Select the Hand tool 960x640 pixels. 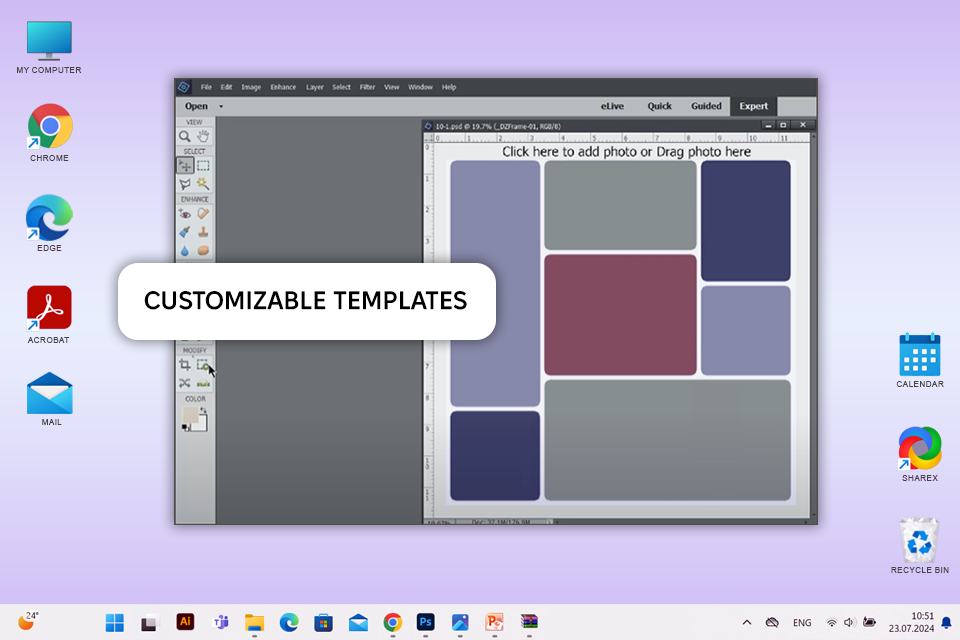(x=203, y=136)
